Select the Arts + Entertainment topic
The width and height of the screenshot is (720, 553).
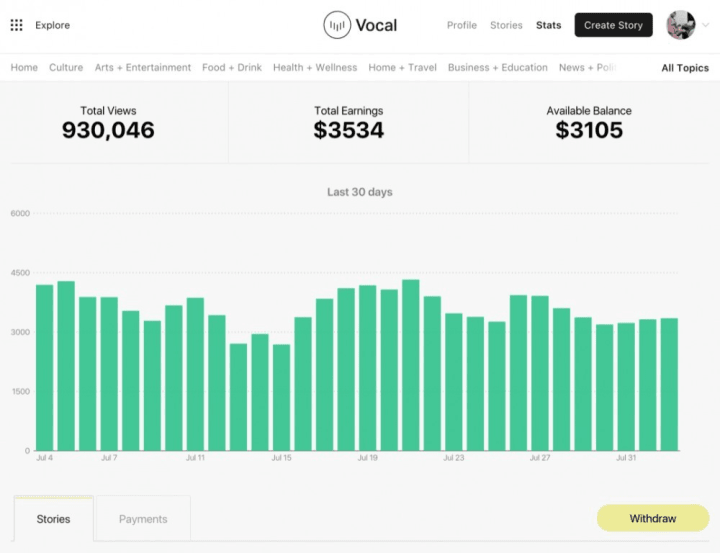(x=143, y=68)
